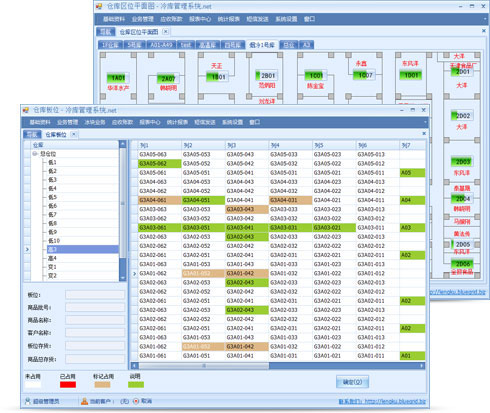Select green cell G3A05-062
490x413 pixels.
tap(160, 164)
